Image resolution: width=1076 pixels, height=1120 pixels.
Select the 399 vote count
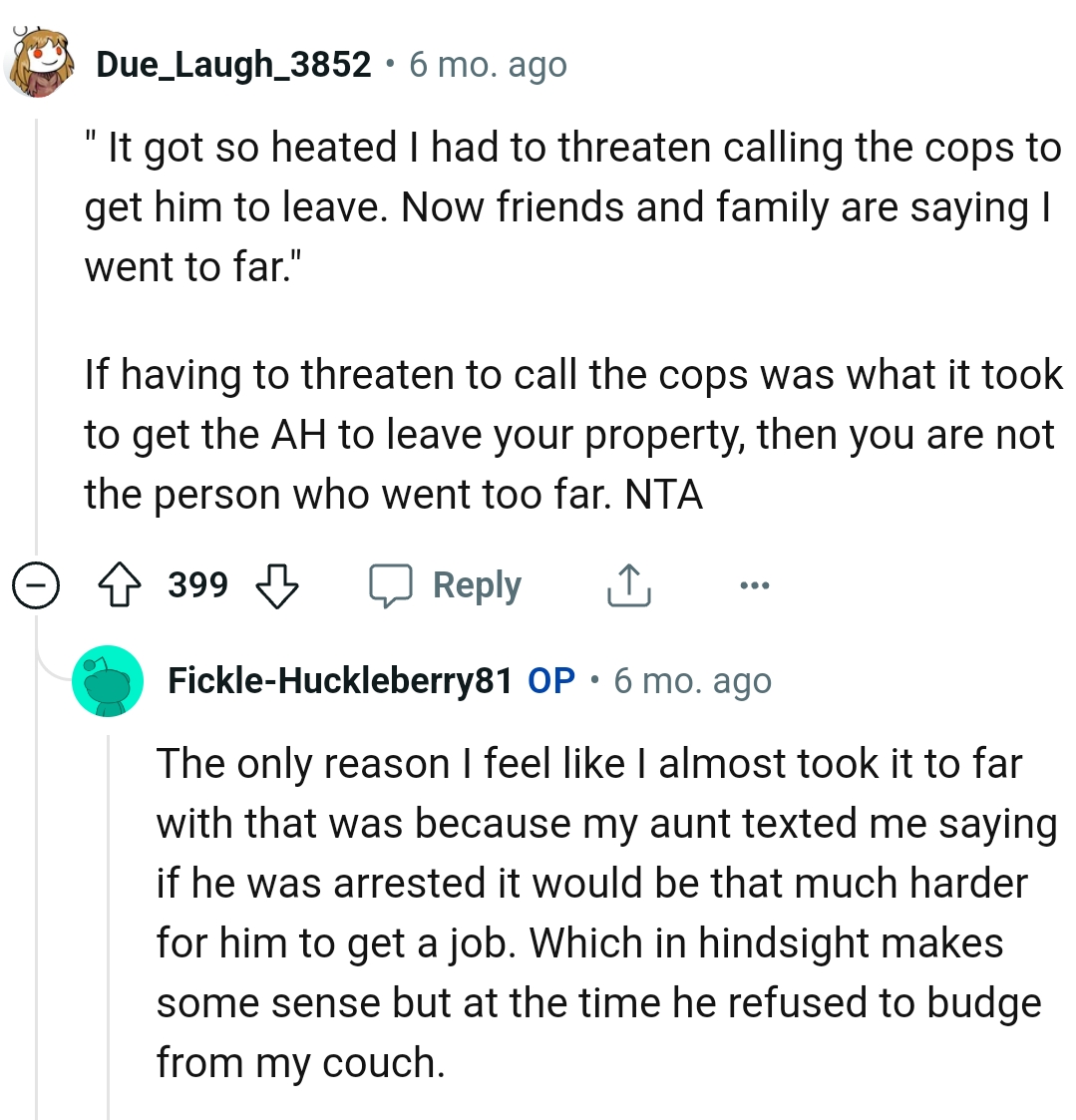[x=196, y=585]
